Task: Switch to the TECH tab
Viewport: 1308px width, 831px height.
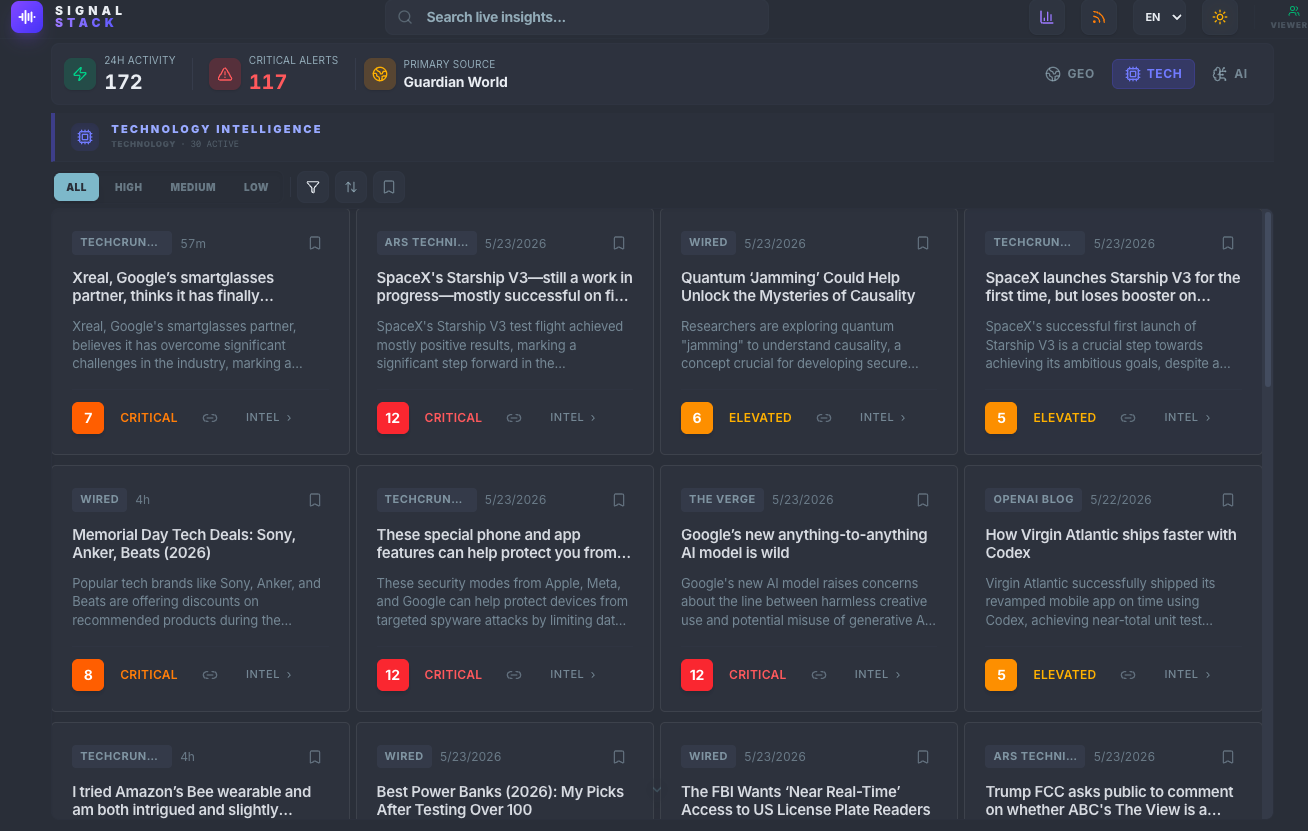Action: [1153, 74]
